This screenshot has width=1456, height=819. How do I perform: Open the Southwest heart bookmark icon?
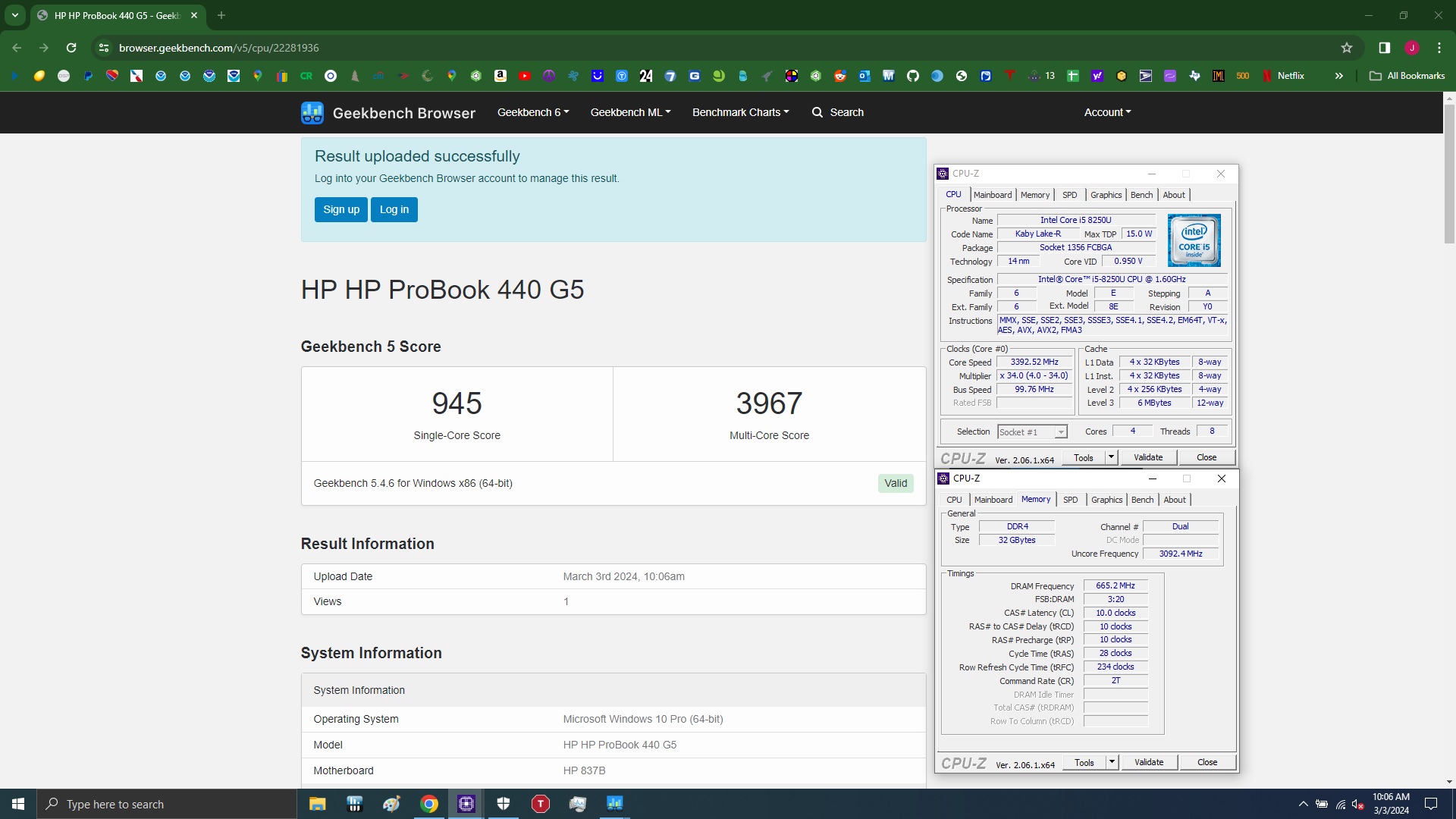[x=112, y=76]
